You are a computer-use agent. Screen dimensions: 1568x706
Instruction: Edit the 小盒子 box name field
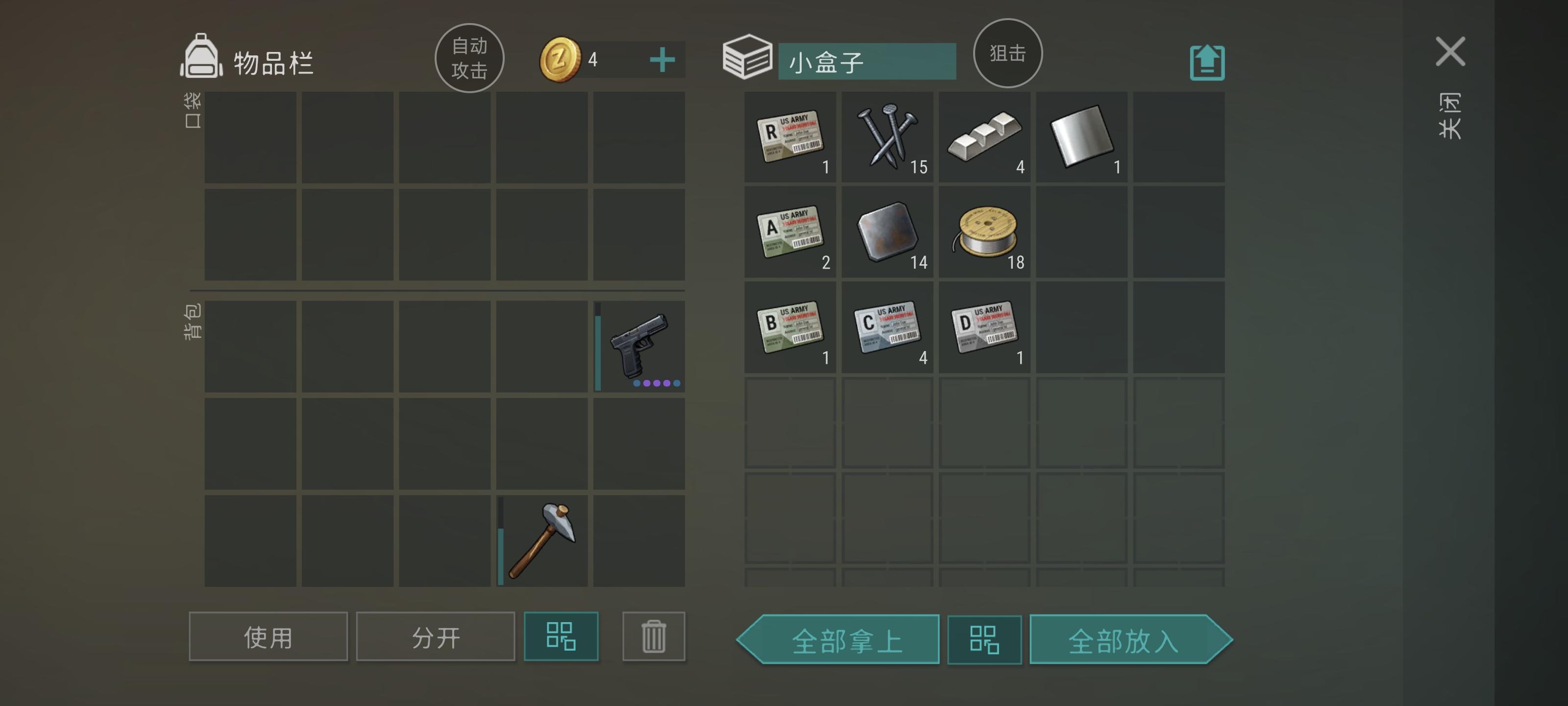coord(867,61)
